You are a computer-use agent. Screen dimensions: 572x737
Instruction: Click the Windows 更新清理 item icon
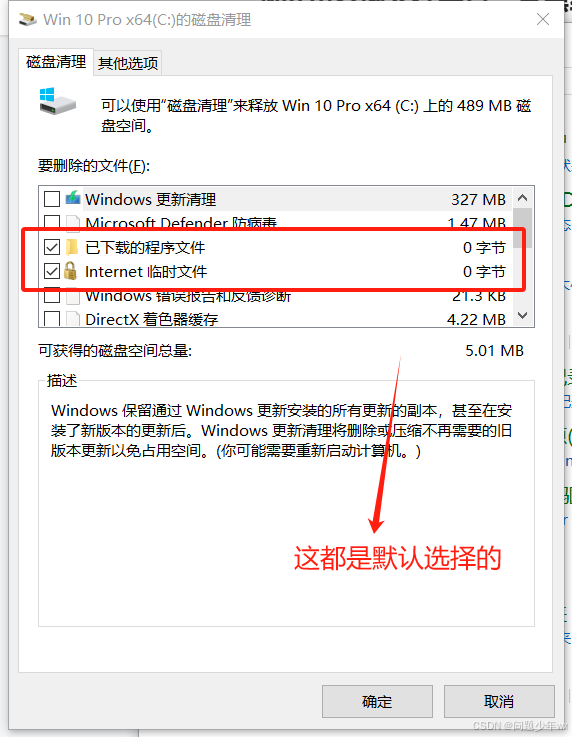click(x=73, y=198)
